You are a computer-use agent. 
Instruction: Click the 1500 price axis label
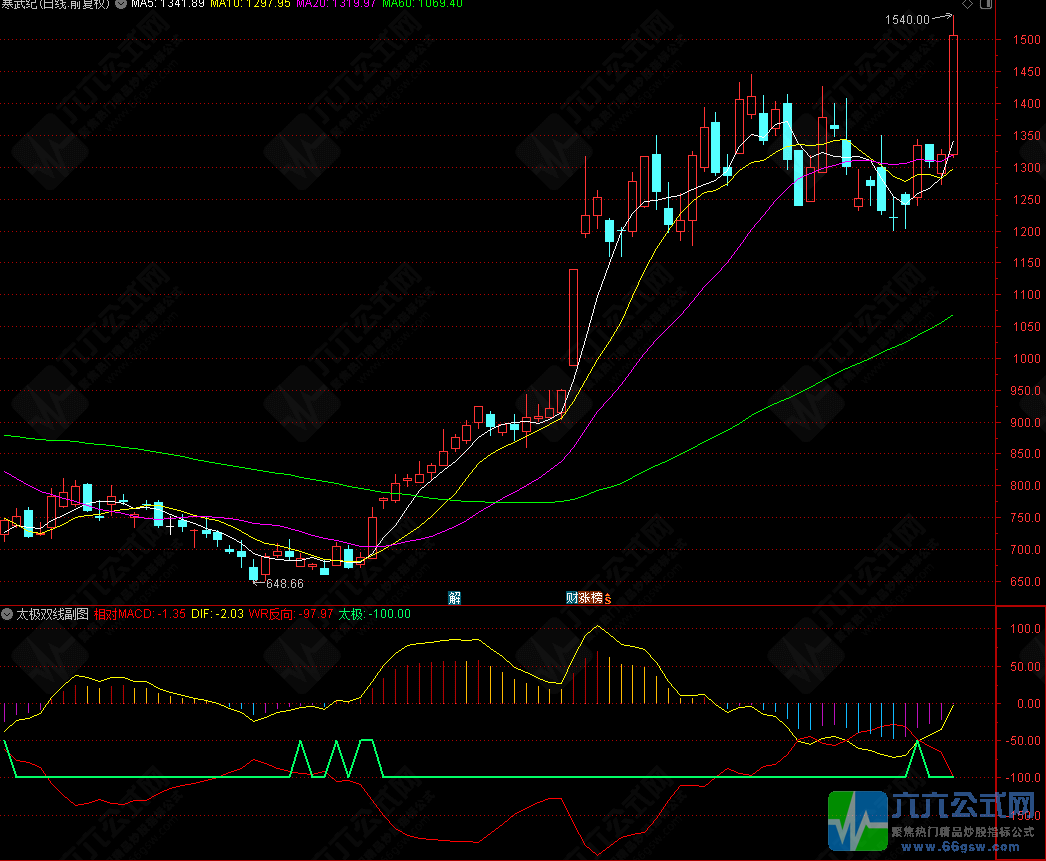click(x=1027, y=39)
